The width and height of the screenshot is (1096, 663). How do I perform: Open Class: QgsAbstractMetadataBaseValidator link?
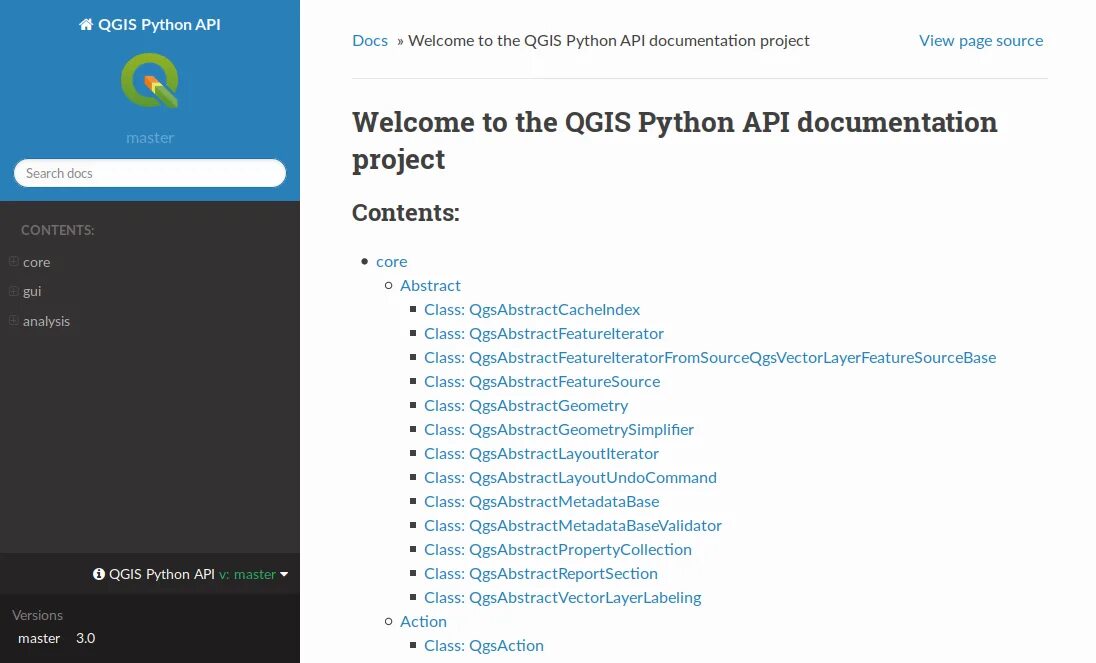click(x=572, y=525)
